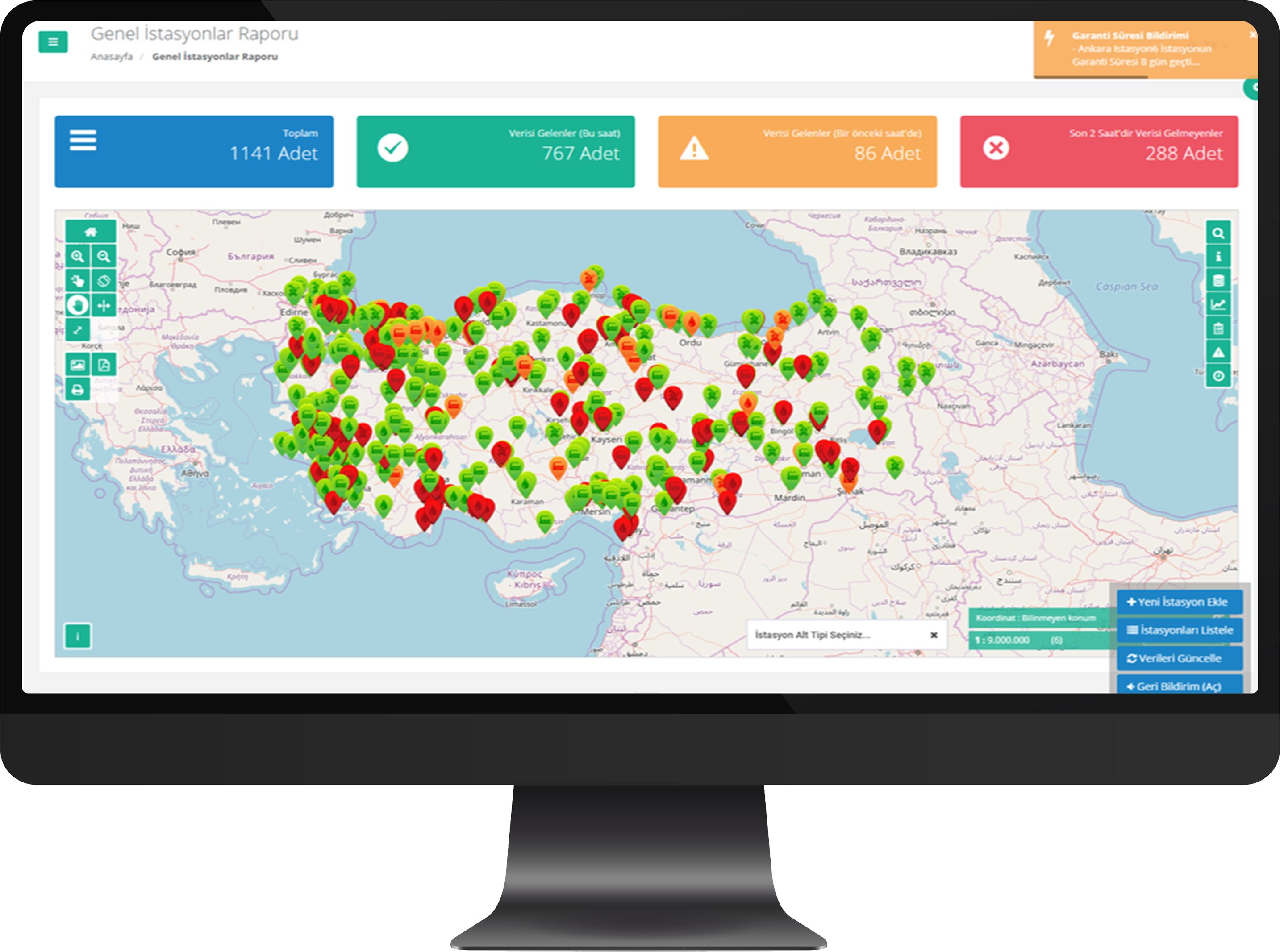Screen dimensions: 1280x952
Task: Select the four-arrow move tool
Action: [x=104, y=305]
